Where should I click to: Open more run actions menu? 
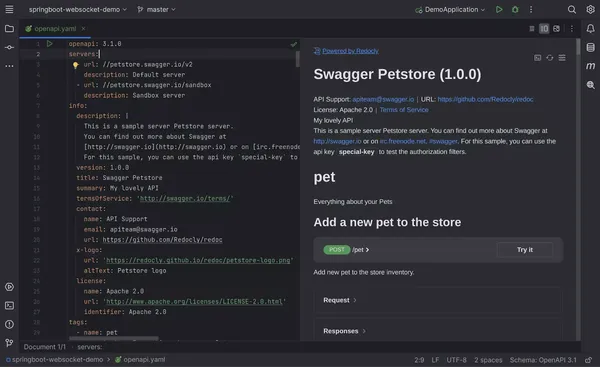point(531,9)
